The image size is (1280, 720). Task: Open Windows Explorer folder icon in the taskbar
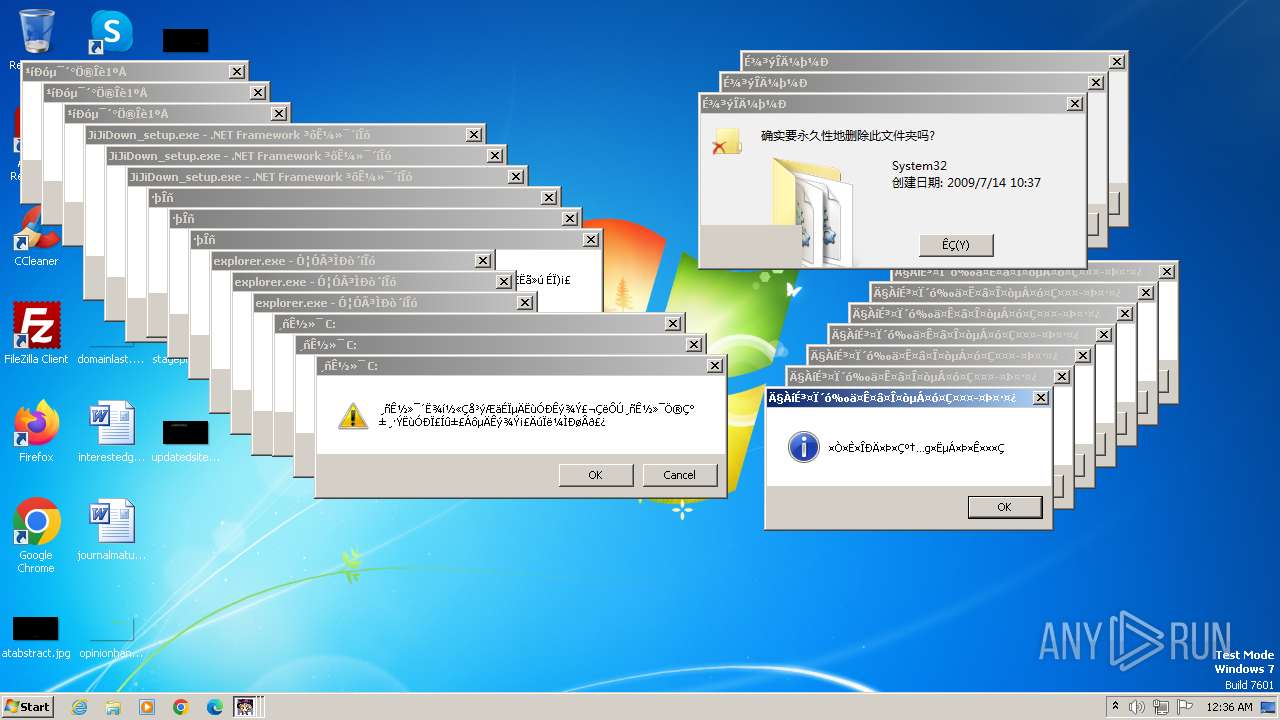point(113,707)
